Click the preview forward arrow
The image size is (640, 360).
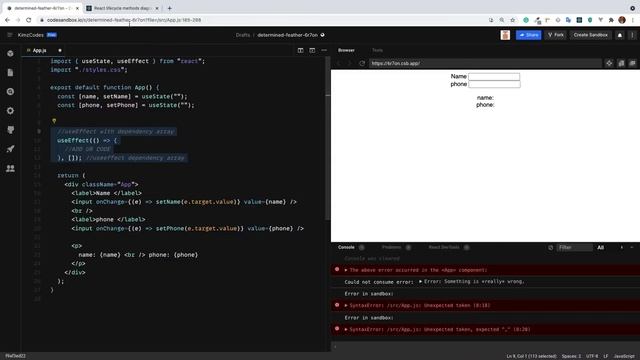tap(350, 63)
